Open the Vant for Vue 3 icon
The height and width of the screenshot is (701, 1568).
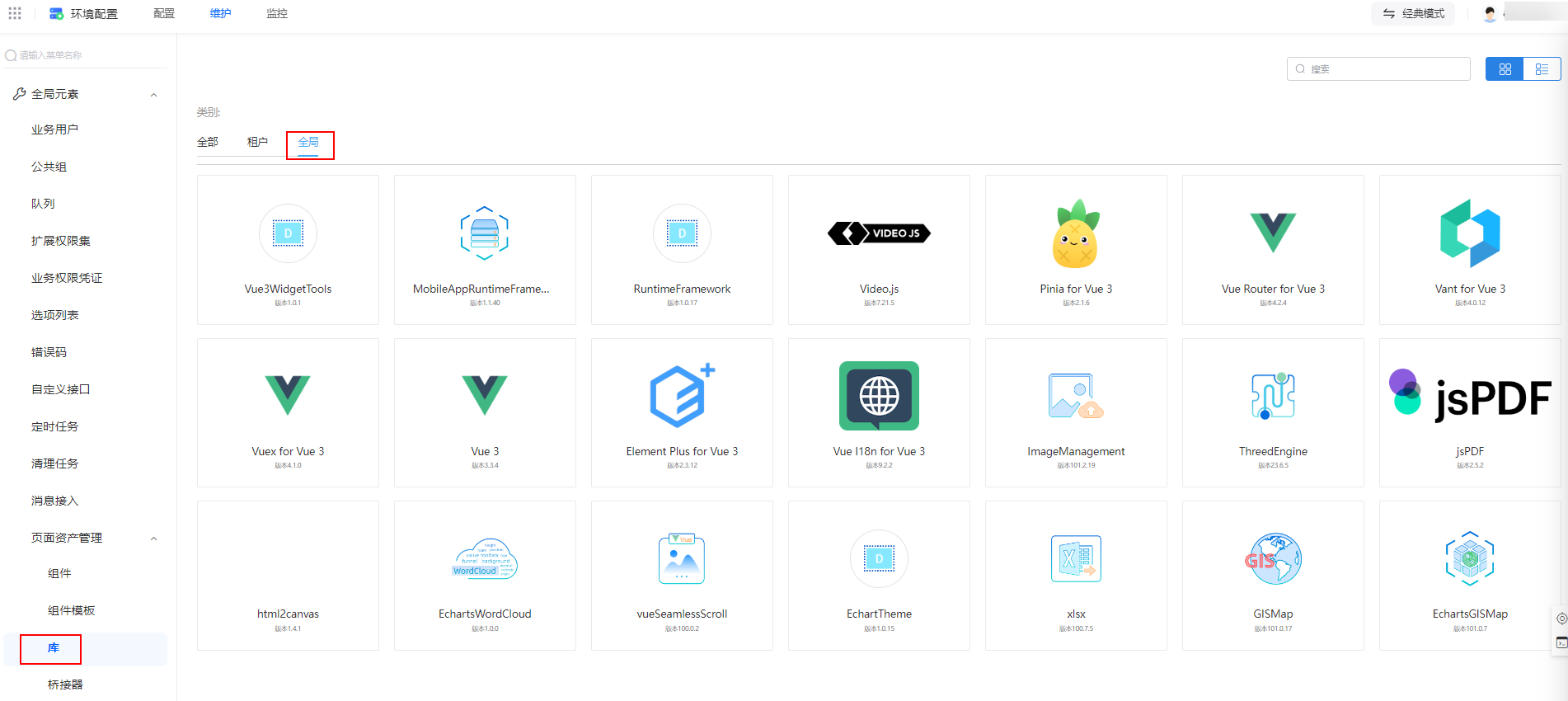(1470, 233)
